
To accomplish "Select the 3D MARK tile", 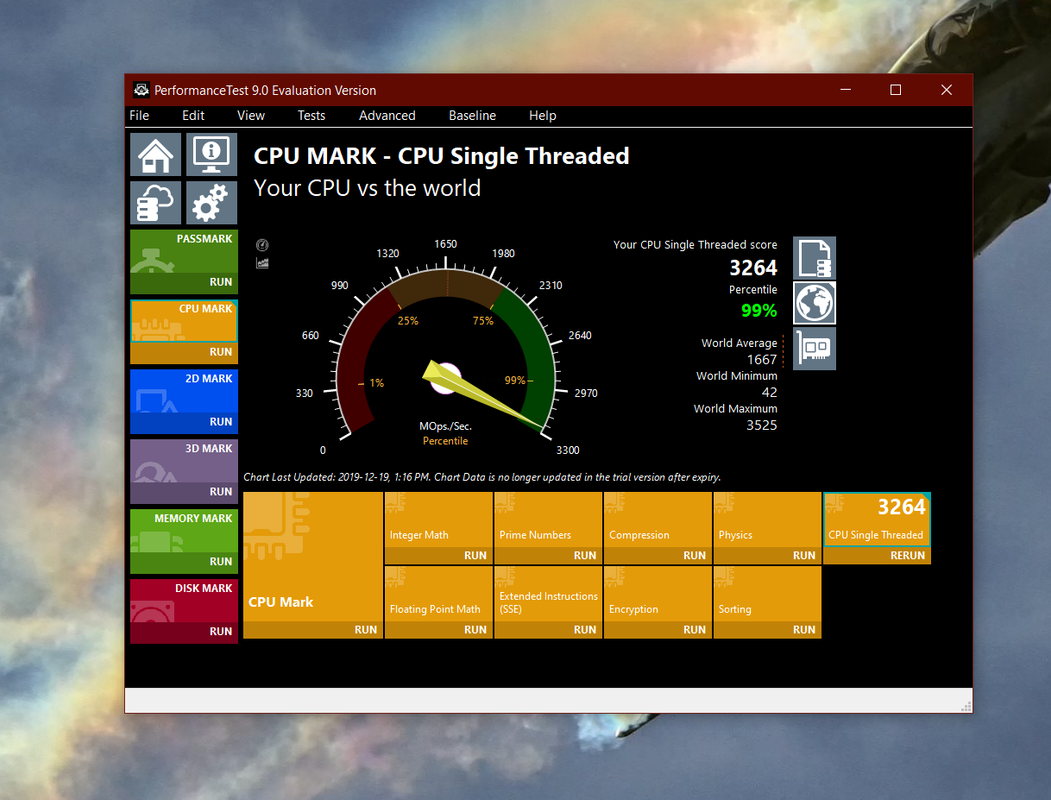I will pyautogui.click(x=184, y=461).
